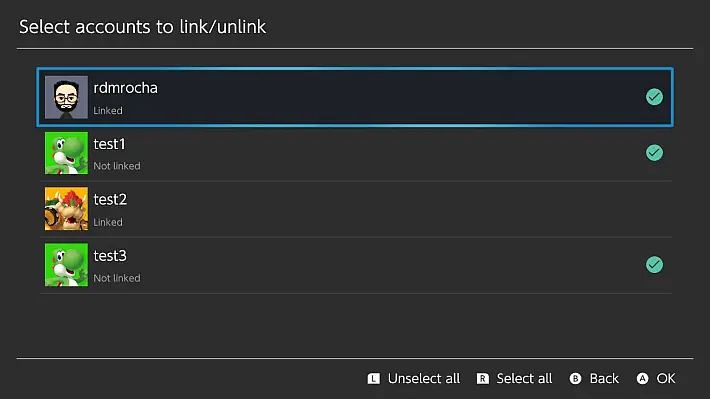Click test2's Bowser avatar icon
This screenshot has height=399, width=710.
66,209
